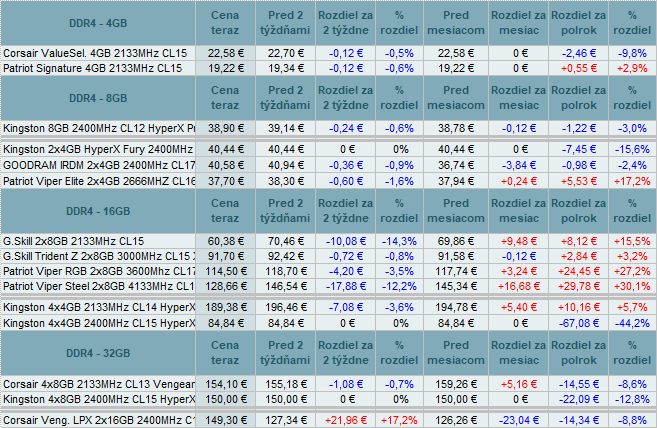Click the 70,46 € price two weeks ago
Viewport: 657px width, 428px height.
point(286,241)
